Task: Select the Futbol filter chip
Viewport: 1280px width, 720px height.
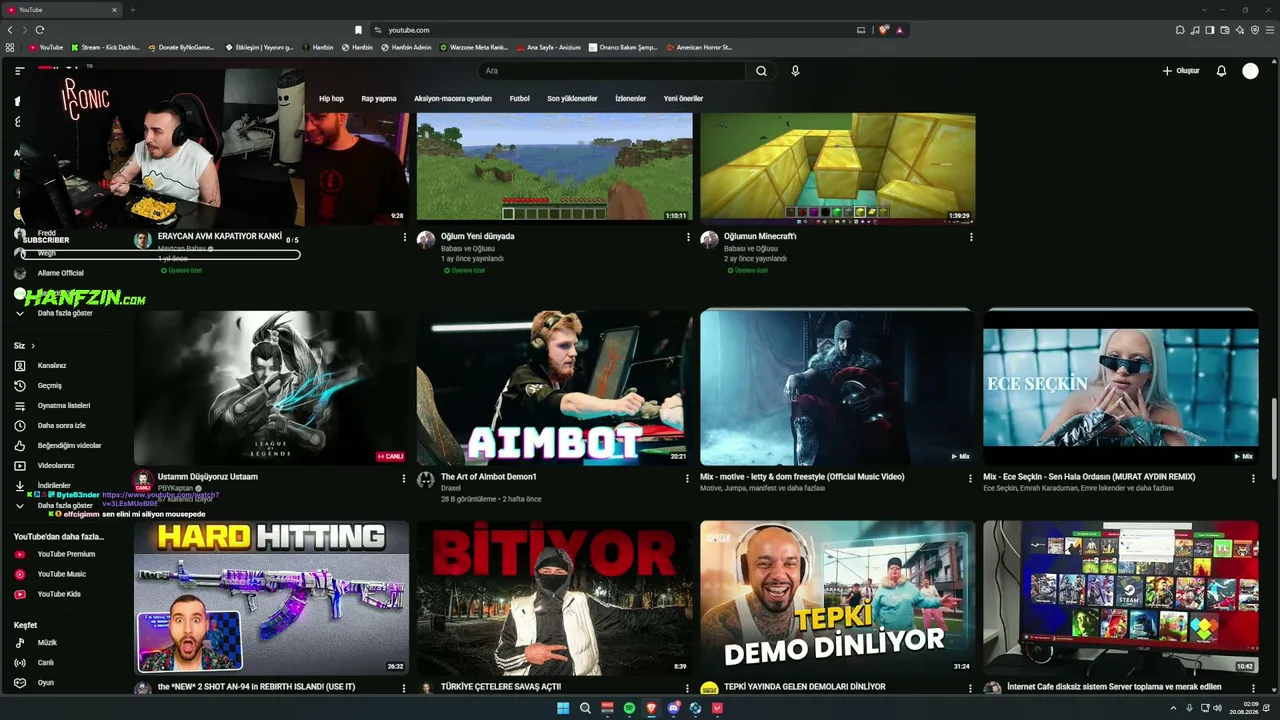Action: [x=520, y=99]
